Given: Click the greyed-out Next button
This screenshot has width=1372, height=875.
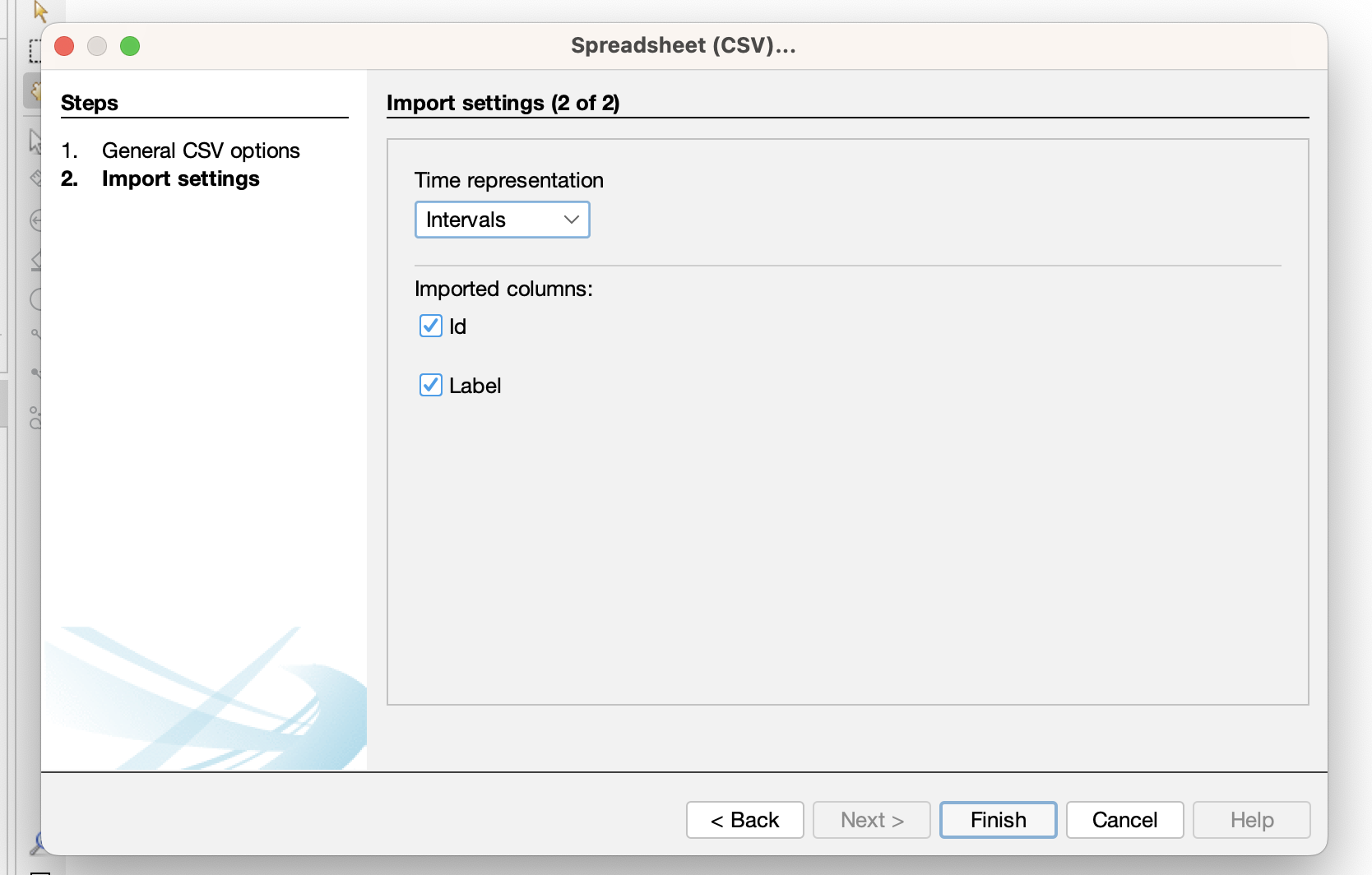Looking at the screenshot, I should point(871,820).
